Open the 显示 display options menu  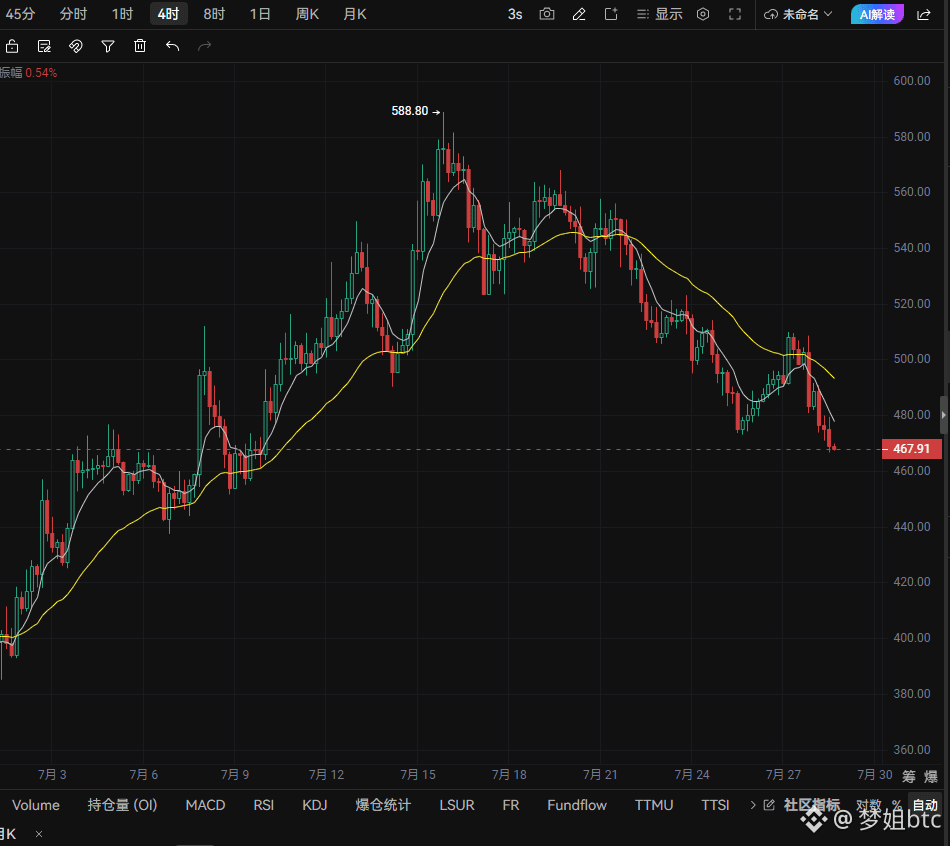point(660,14)
